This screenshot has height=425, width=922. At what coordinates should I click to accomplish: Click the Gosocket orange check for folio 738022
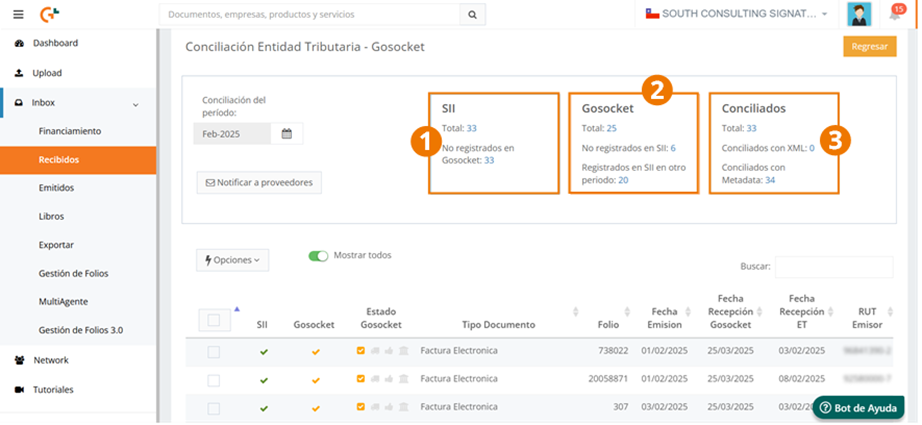click(315, 352)
